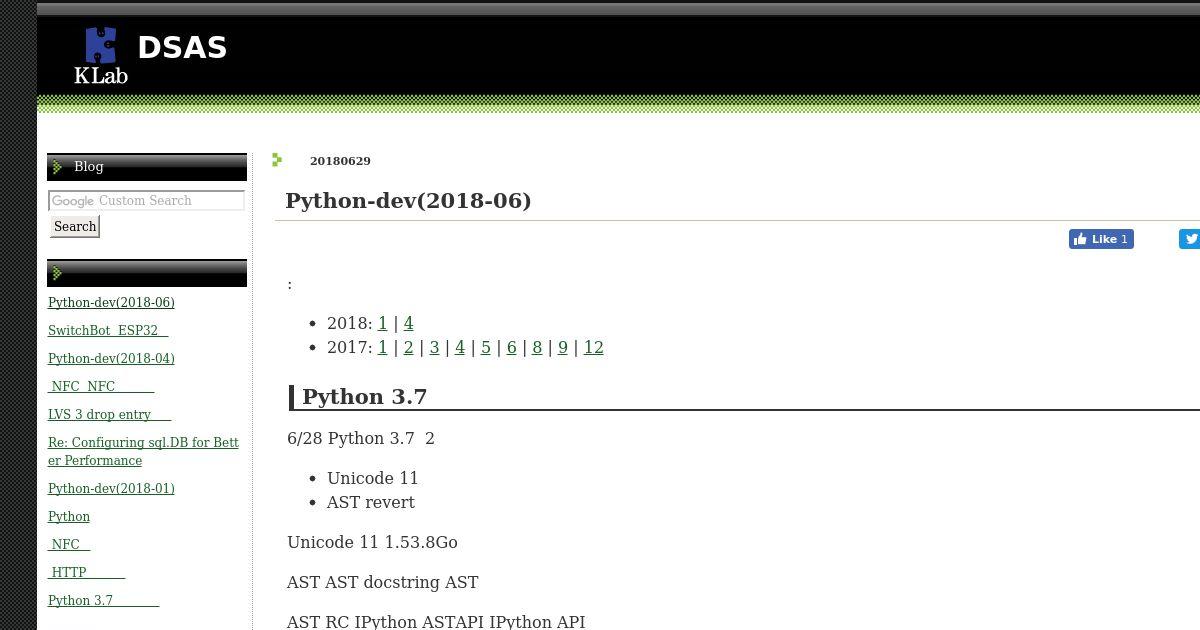Viewport: 1200px width, 630px height.
Task: Open the 2017 archive link 5
Action: coord(486,348)
